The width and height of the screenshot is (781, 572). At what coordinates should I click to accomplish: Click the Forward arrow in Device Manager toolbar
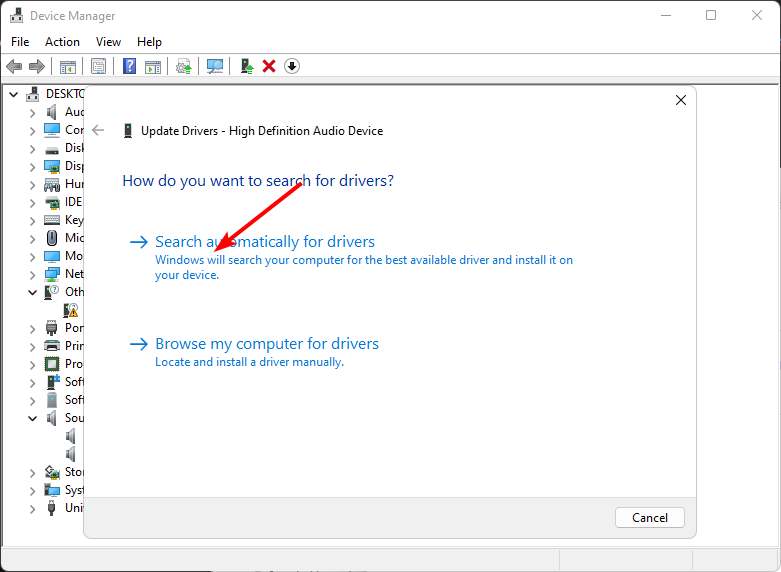click(37, 66)
